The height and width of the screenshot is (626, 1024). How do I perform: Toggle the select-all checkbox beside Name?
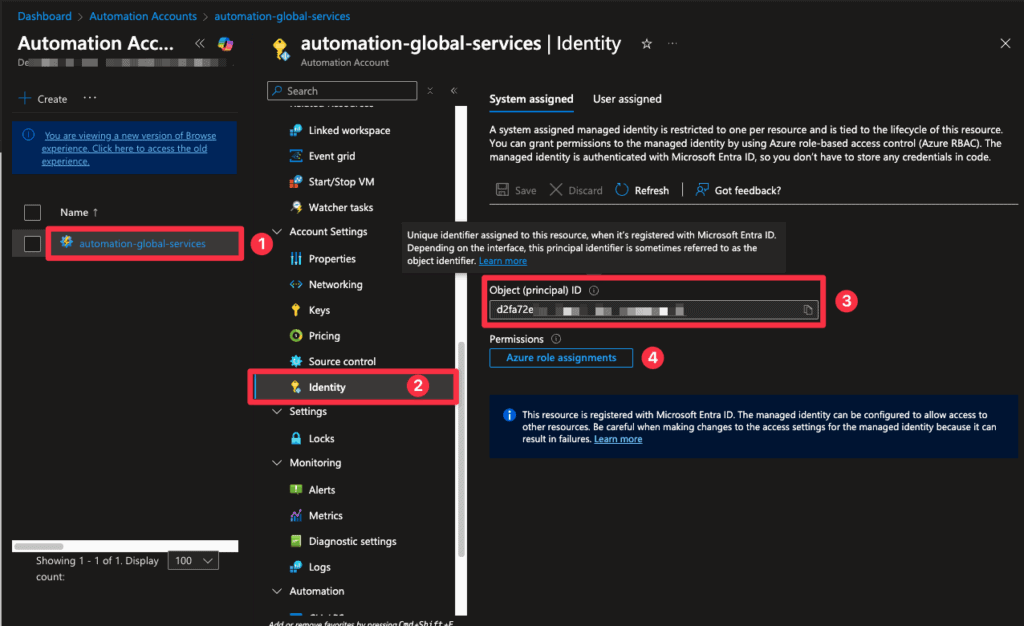(x=32, y=213)
